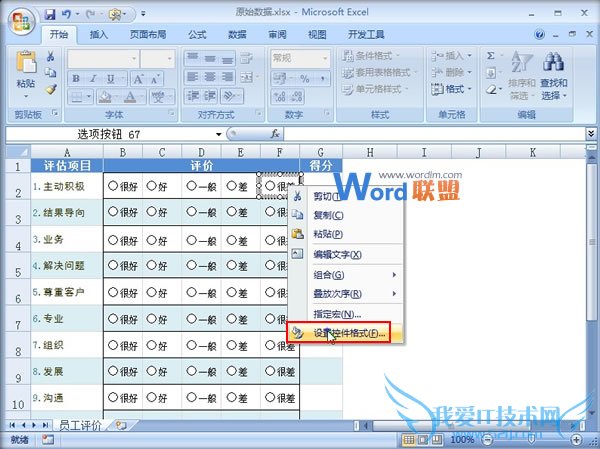Switch to the 开发工具 tab
This screenshot has height=449, width=600.
pos(366,35)
